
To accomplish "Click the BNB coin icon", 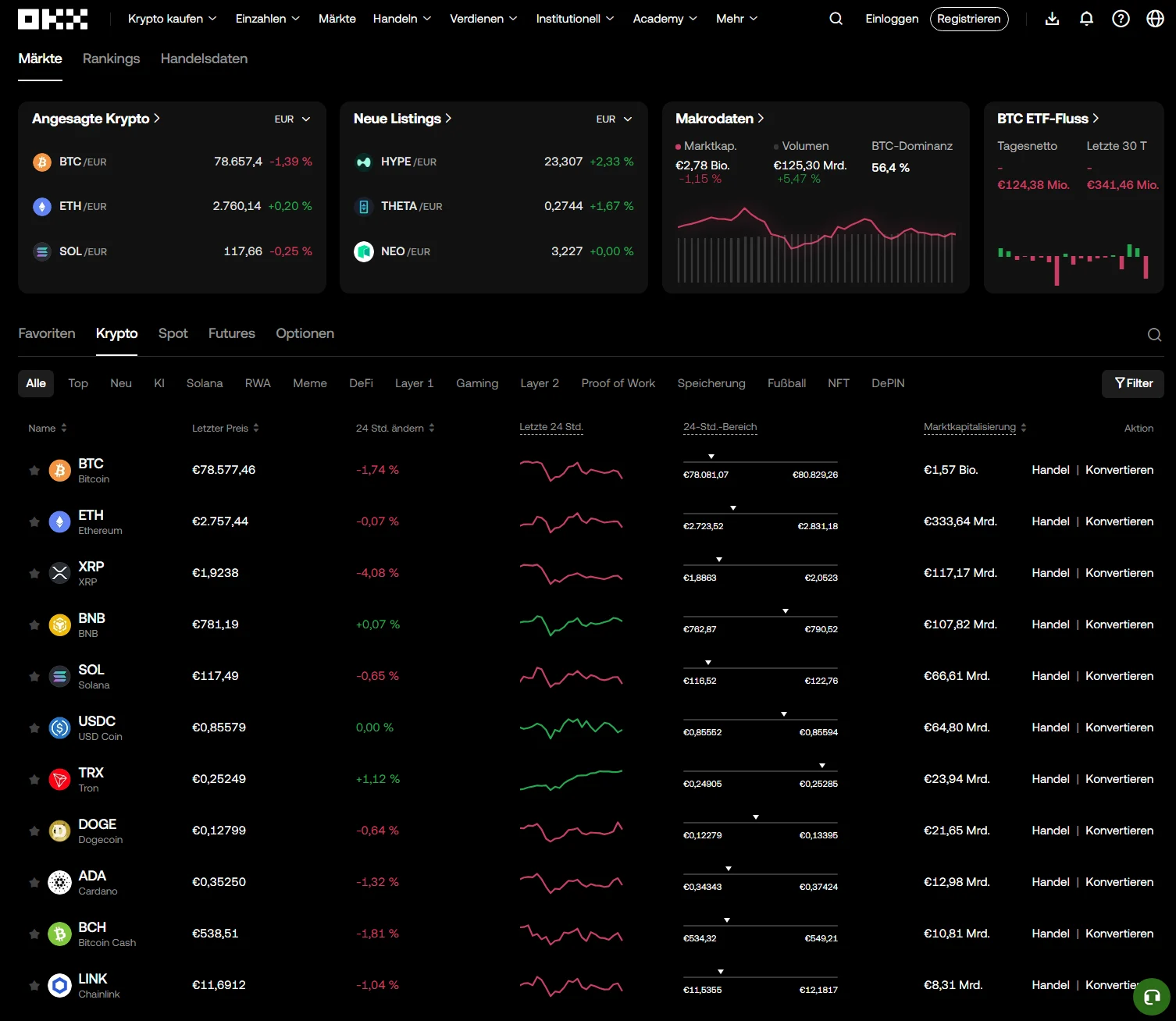I will [60, 625].
